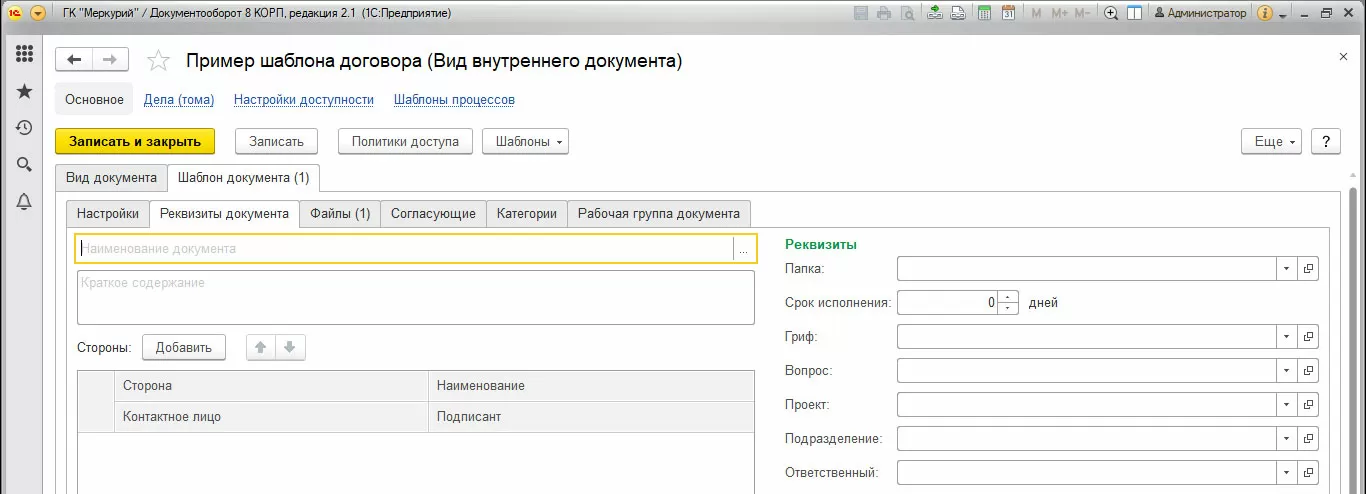Open the Настройки доступности link
Screen dimensions: 1366x494
click(304, 100)
